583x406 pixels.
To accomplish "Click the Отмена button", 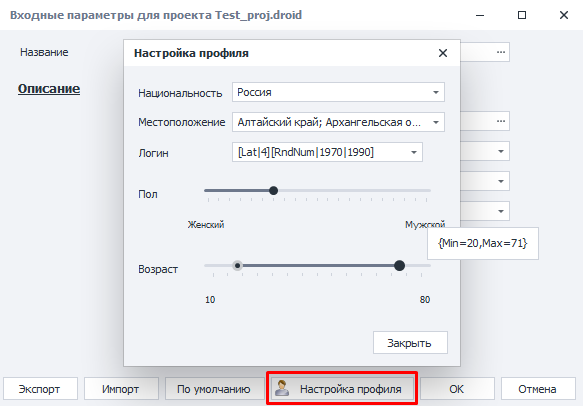I will [x=538, y=389].
